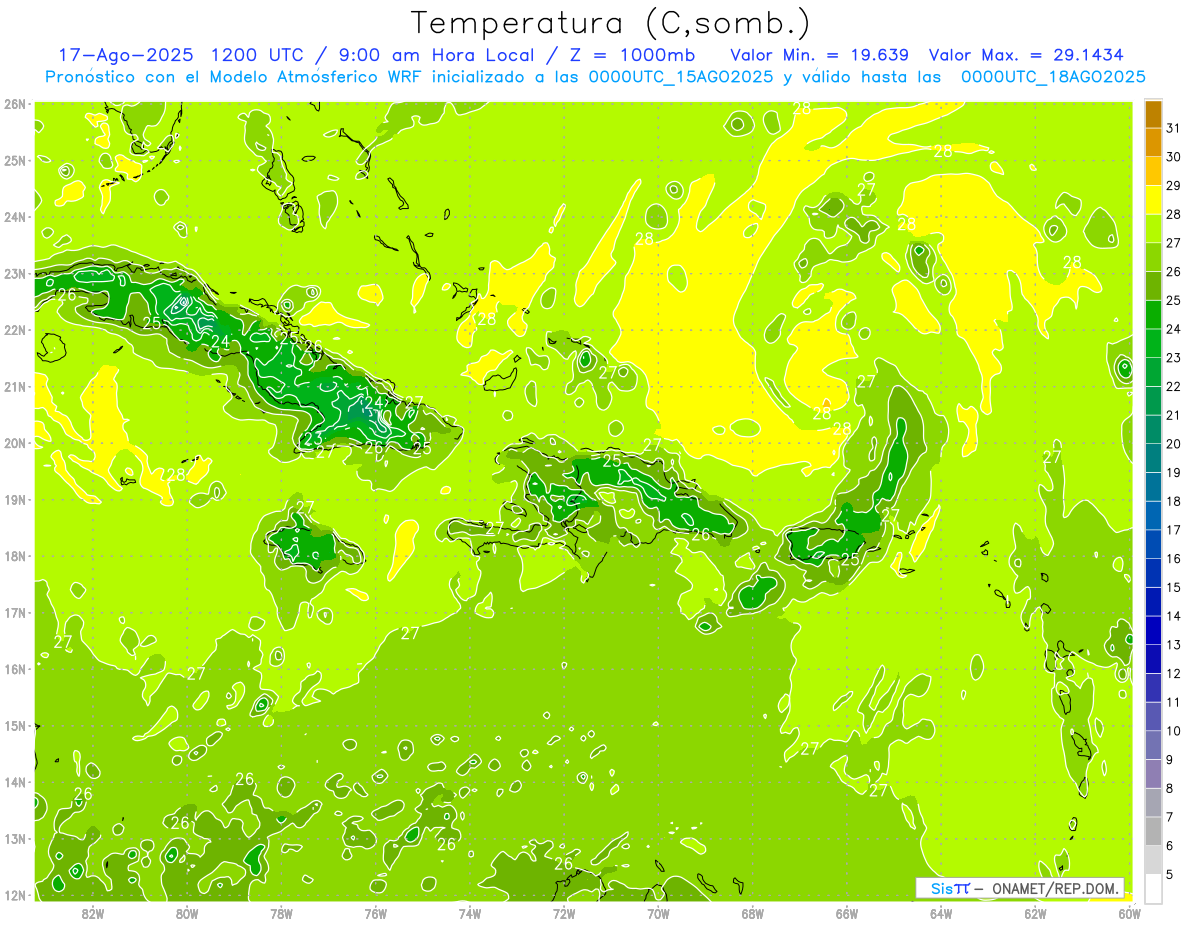Click the grey color bar segment between 6 and 7
Viewport: 1200px width, 927px height.
point(1153,831)
